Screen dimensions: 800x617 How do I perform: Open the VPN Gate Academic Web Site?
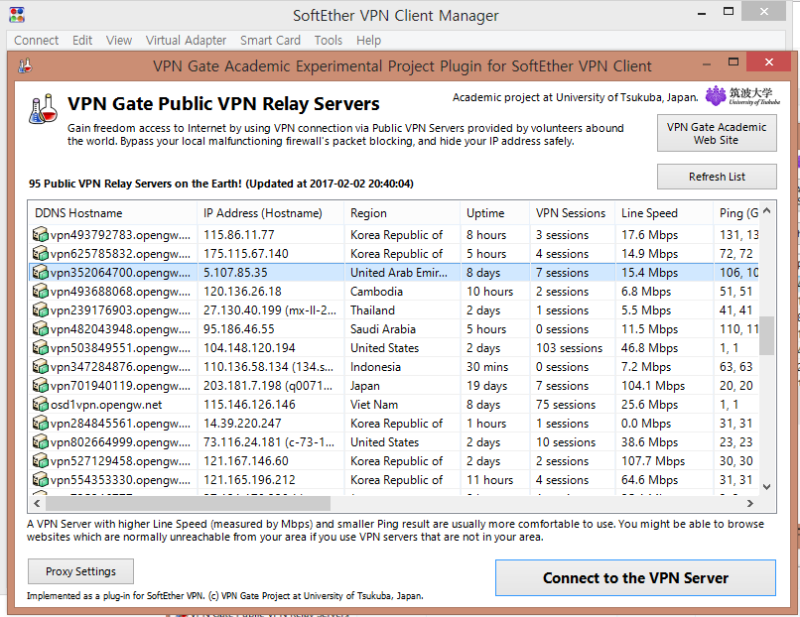click(717, 133)
